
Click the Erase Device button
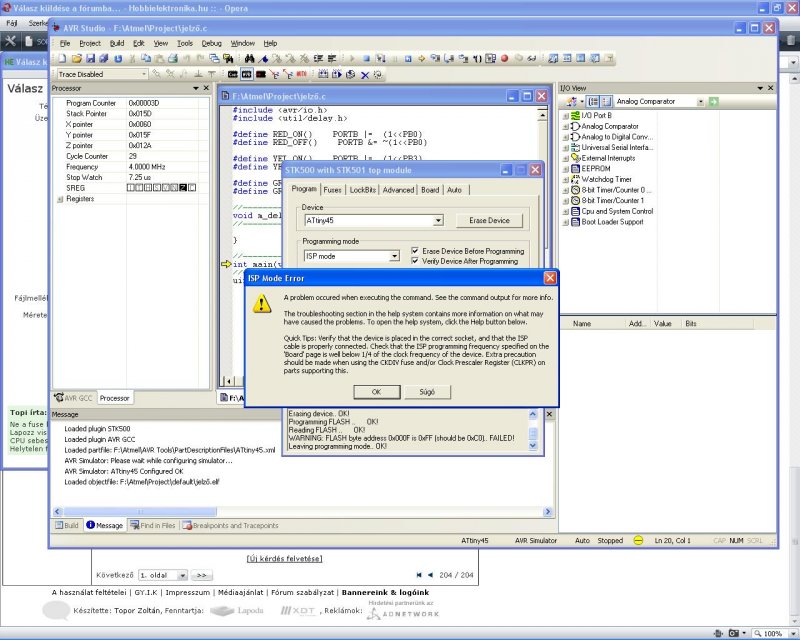[489, 220]
